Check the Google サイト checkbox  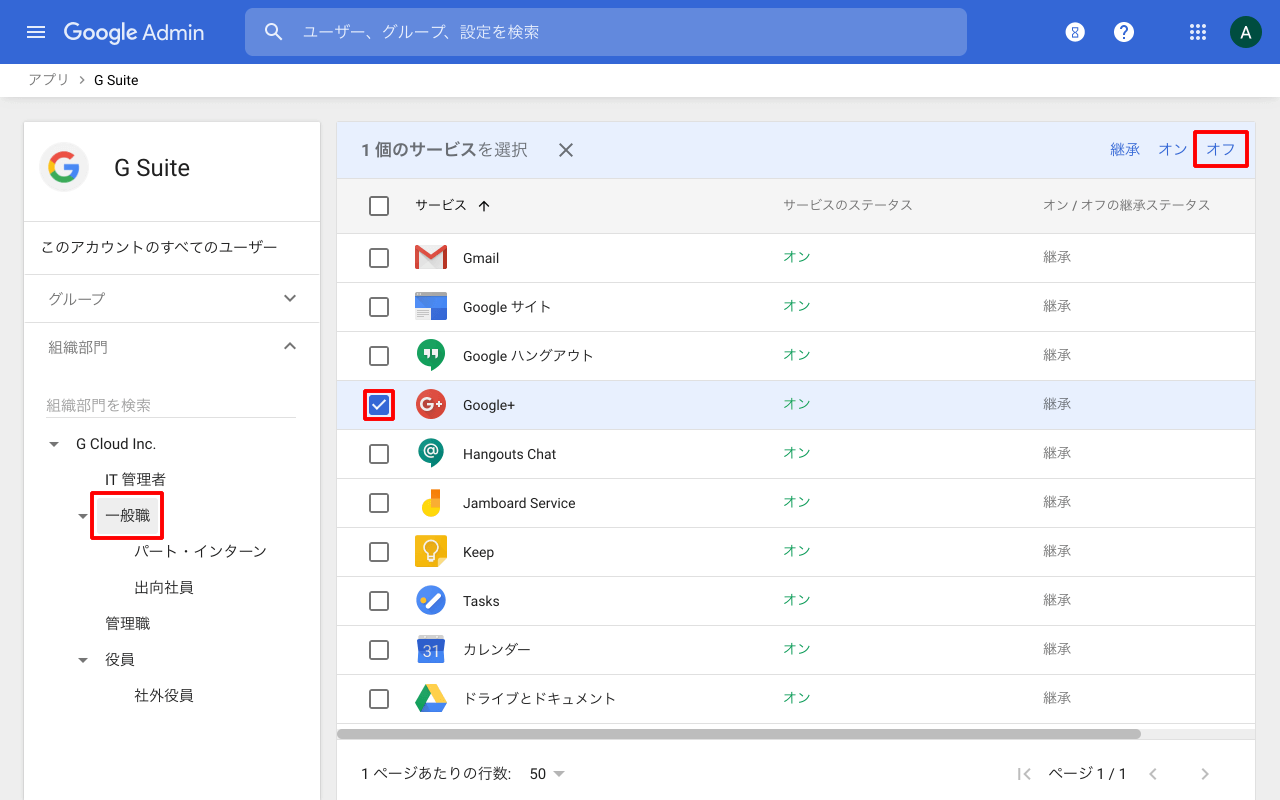coord(379,307)
